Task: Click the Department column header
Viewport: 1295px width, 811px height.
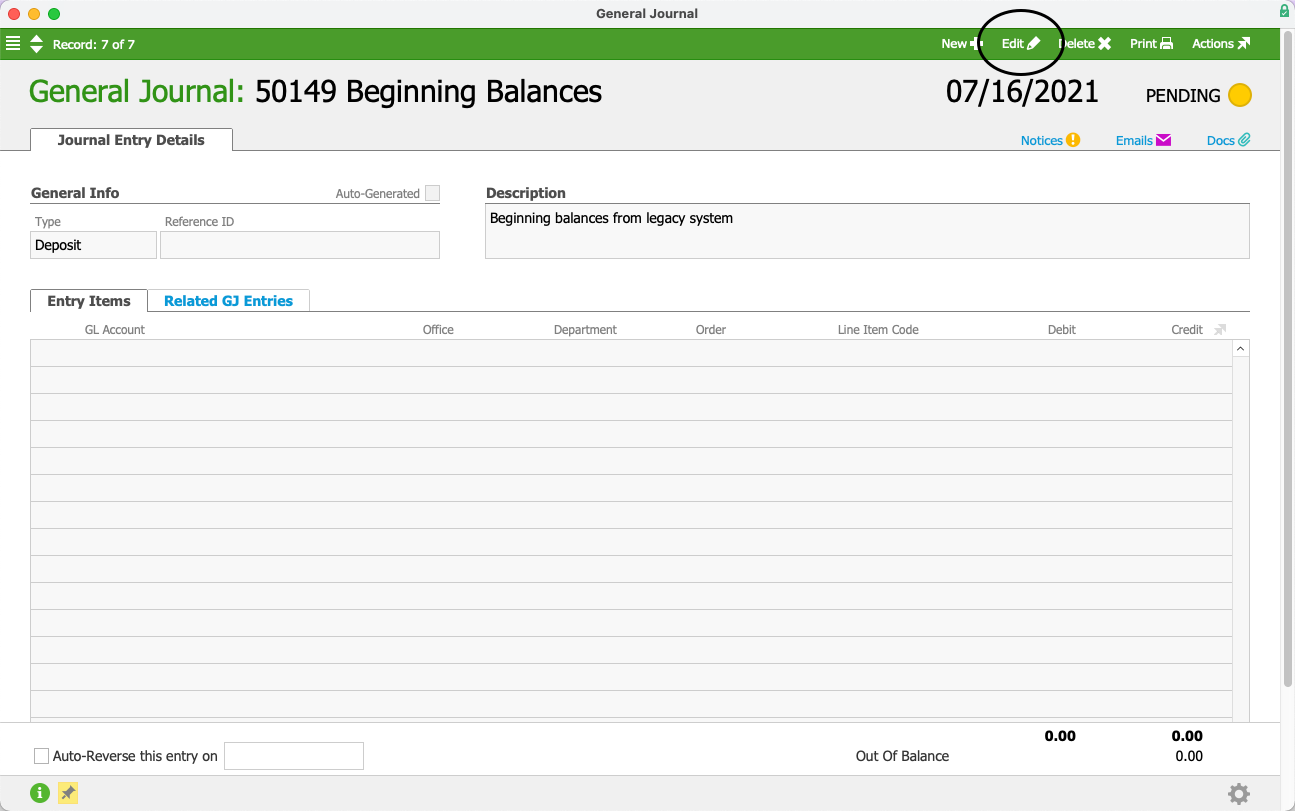Action: (585, 330)
